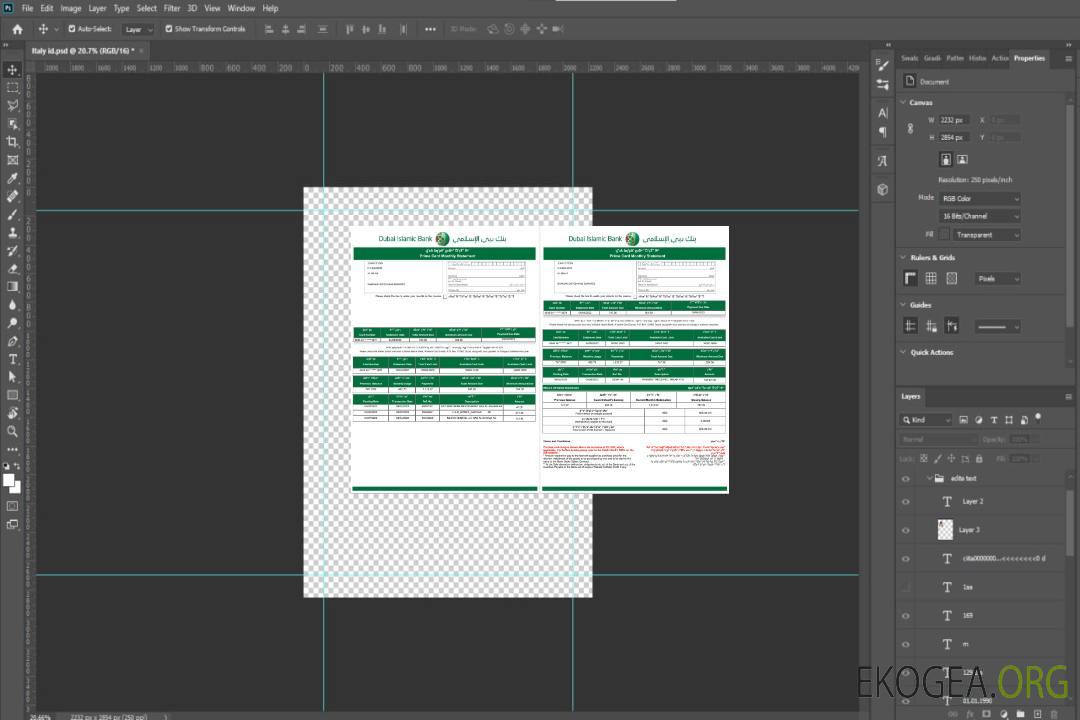Open the Filter menu
Image resolution: width=1080 pixels, height=720 pixels.
point(172,8)
